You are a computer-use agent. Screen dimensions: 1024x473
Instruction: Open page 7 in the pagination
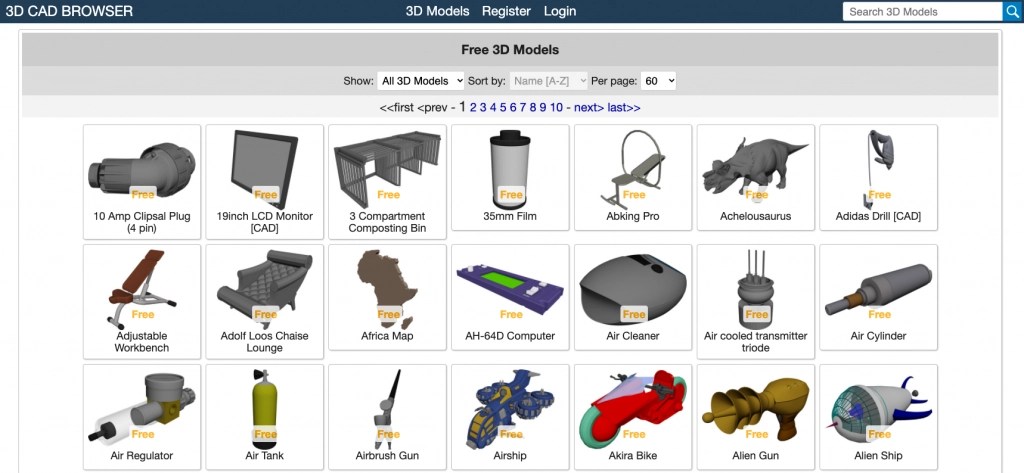[x=523, y=108]
